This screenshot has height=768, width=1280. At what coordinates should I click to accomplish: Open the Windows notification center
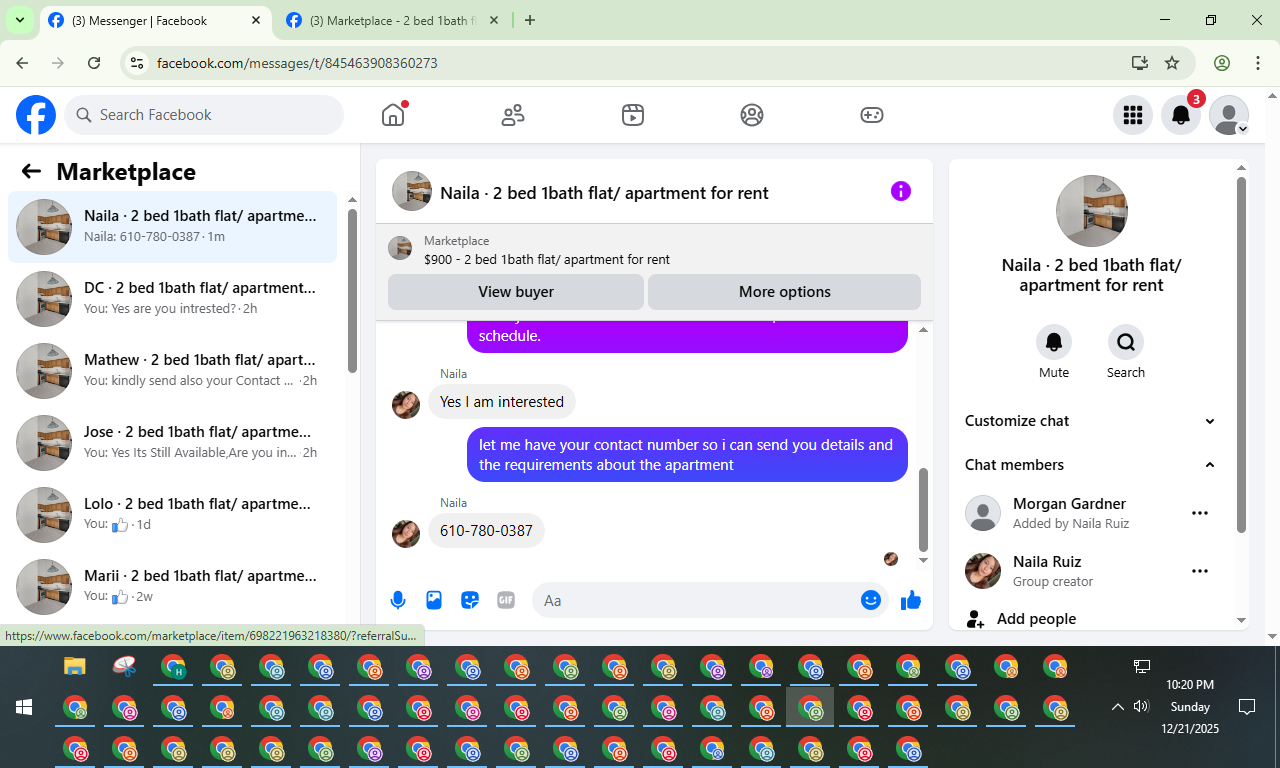tap(1247, 707)
